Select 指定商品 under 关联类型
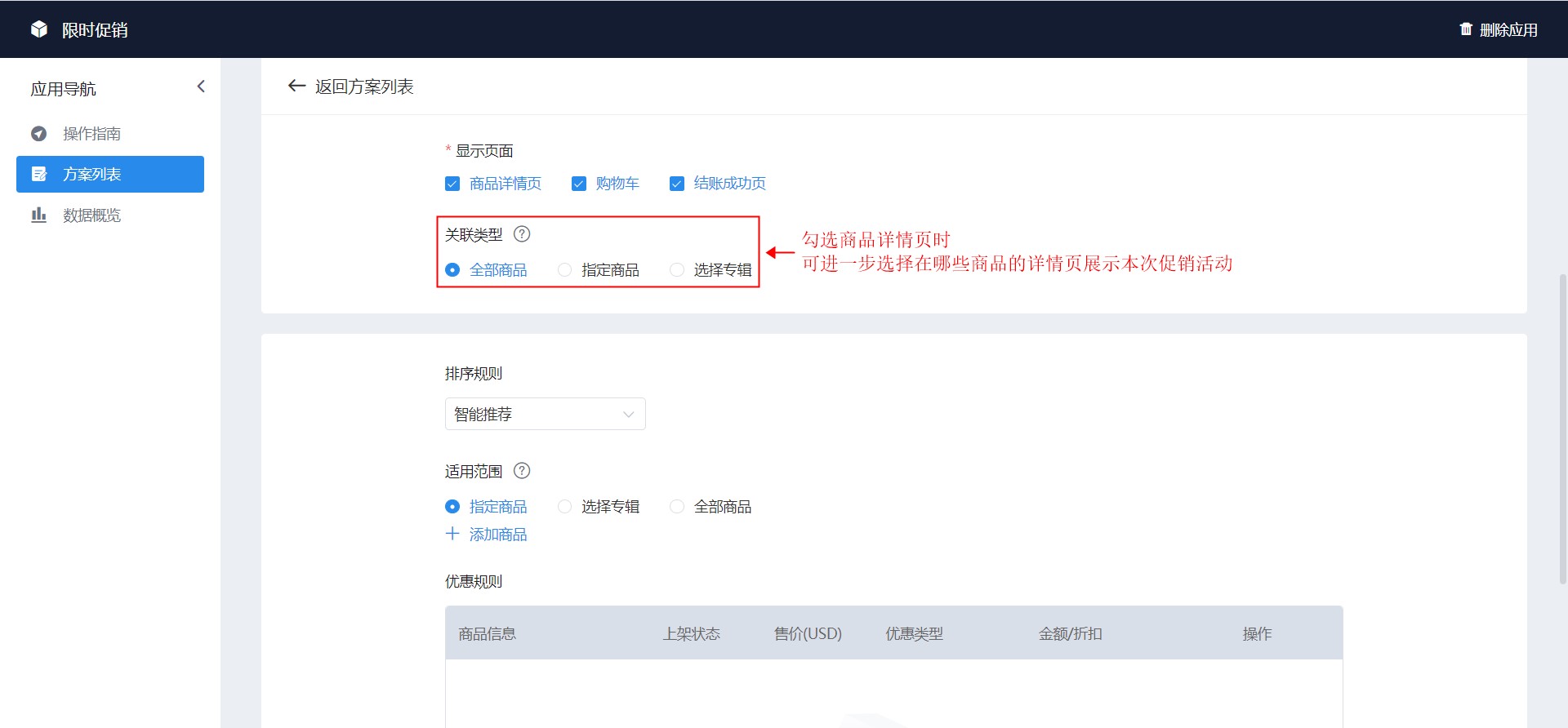This screenshot has width=1568, height=728. (564, 269)
